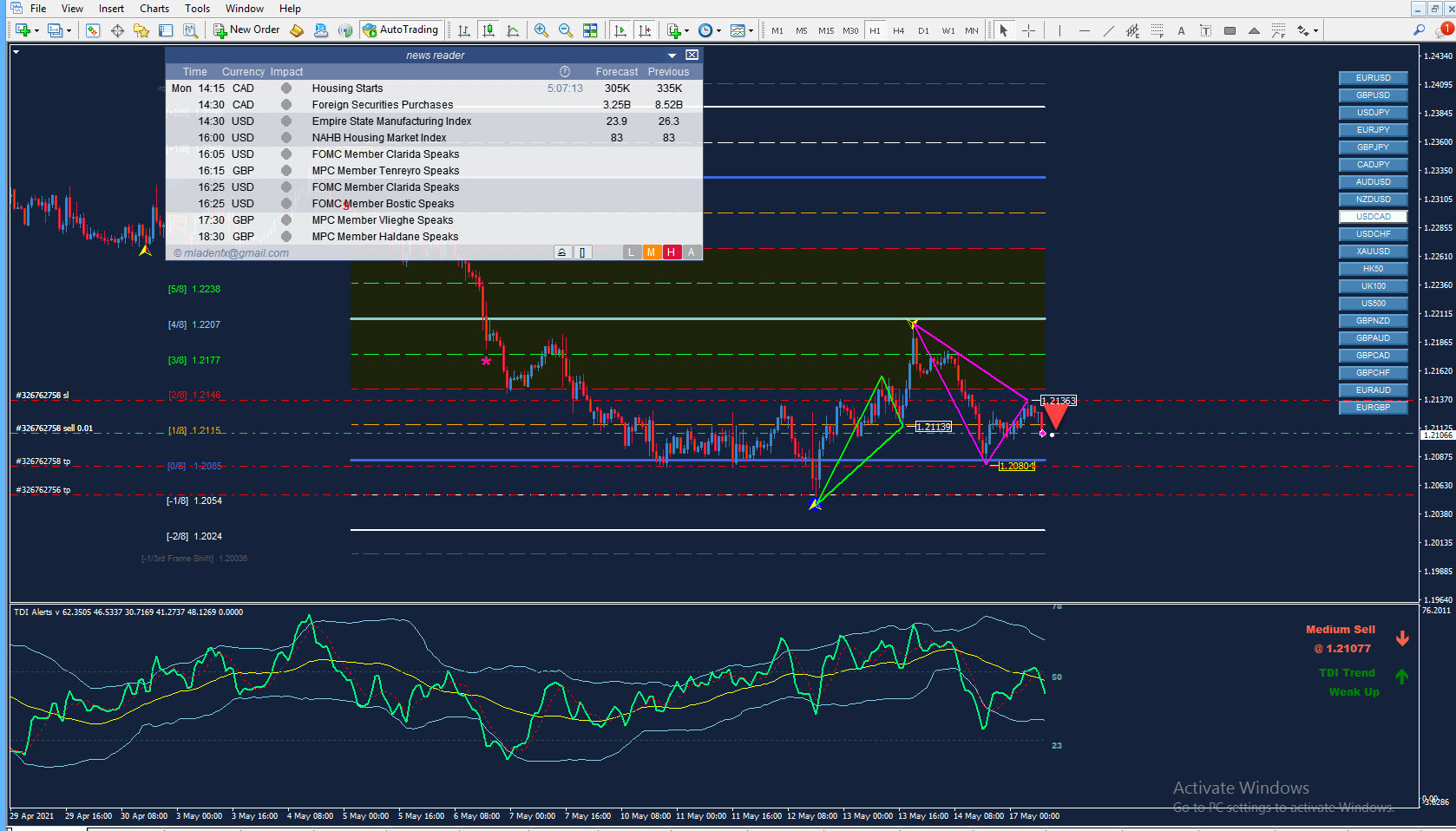Toggle high impact 'H' news filter
The image size is (1456, 831).
click(671, 252)
